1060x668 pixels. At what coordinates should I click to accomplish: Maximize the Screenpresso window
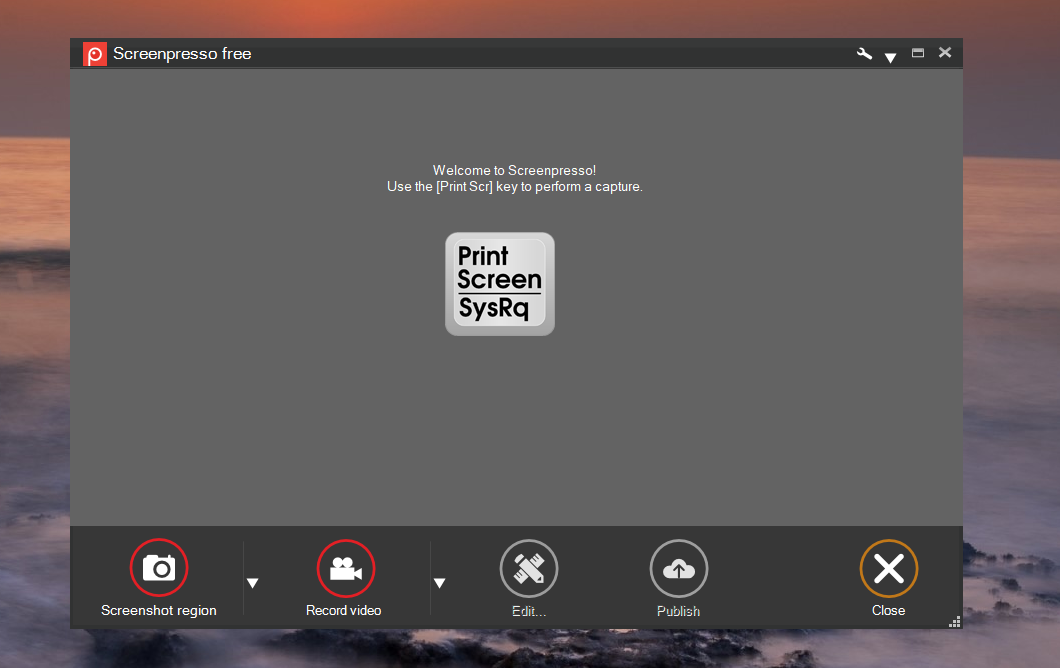pyautogui.click(x=918, y=53)
